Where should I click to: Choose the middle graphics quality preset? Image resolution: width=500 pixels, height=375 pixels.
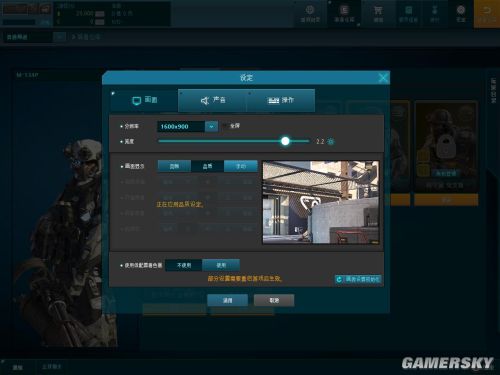(x=207, y=166)
